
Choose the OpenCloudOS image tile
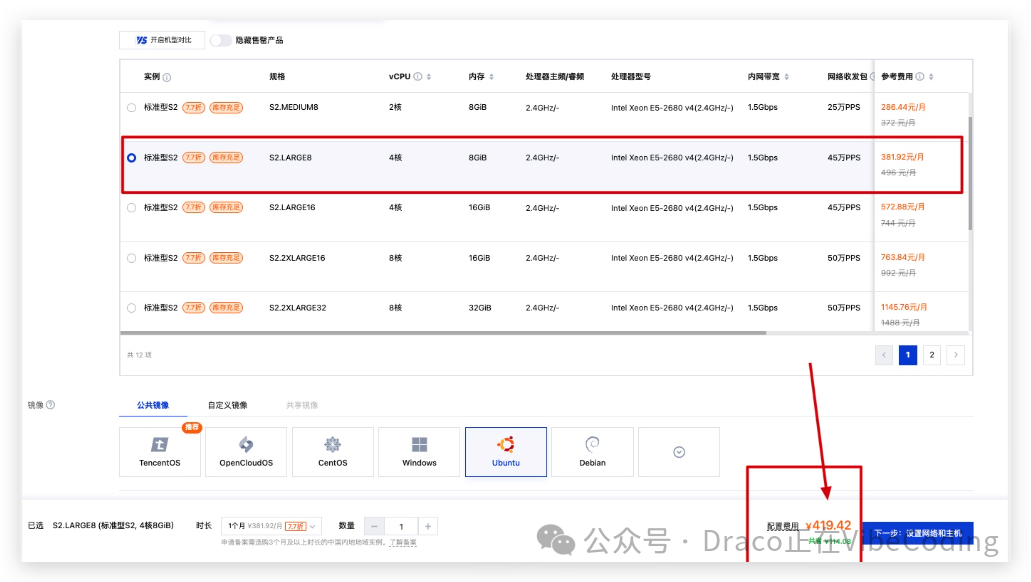point(245,451)
